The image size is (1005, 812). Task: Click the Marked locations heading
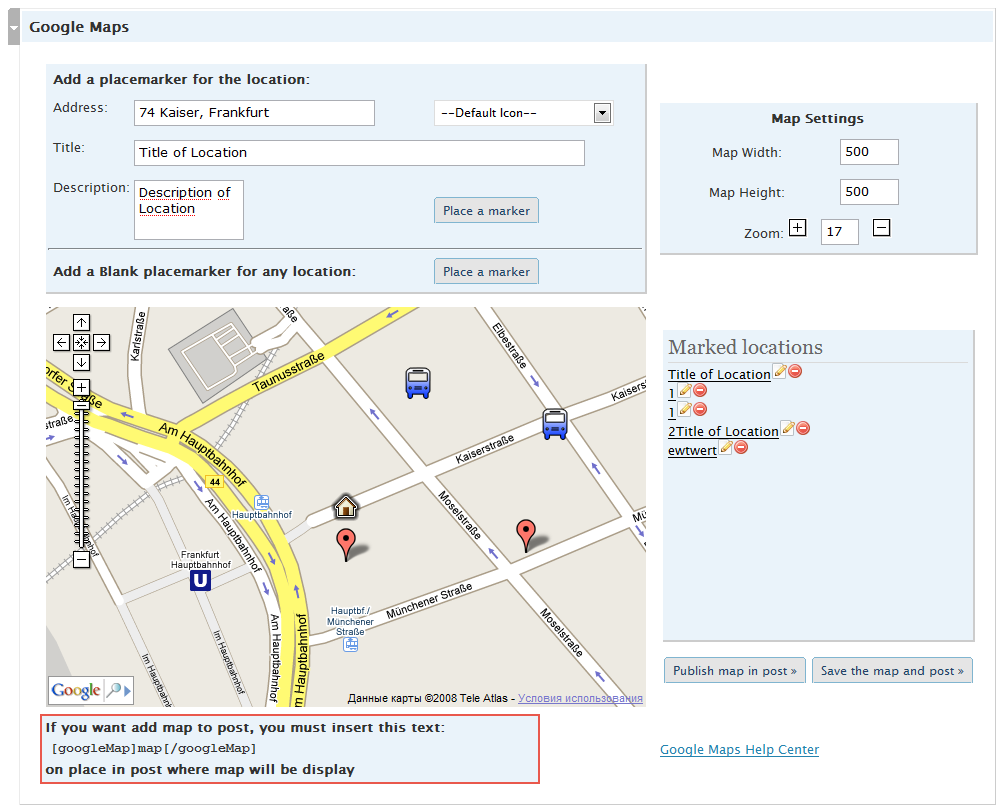(745, 347)
